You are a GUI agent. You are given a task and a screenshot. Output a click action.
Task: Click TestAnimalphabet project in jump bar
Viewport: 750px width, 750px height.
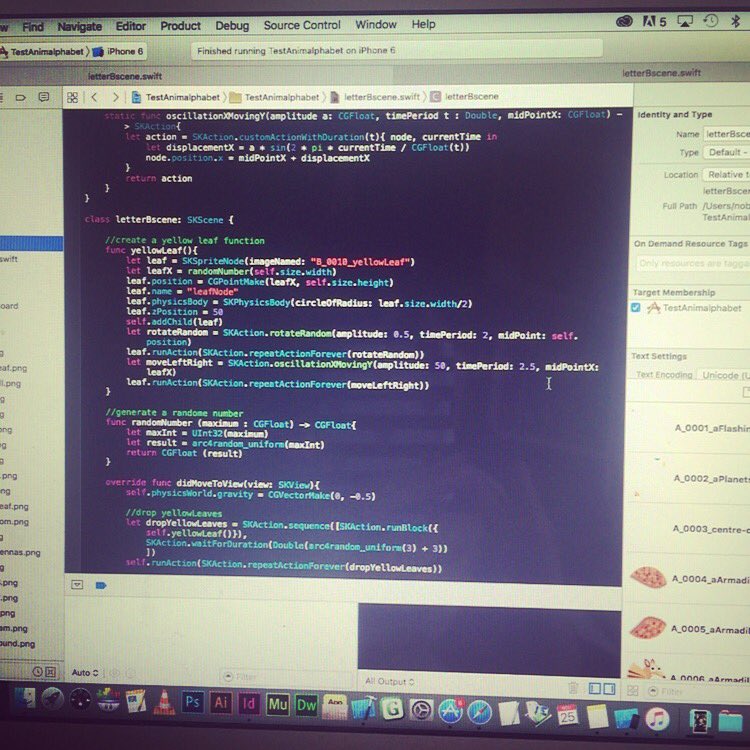coord(176,97)
